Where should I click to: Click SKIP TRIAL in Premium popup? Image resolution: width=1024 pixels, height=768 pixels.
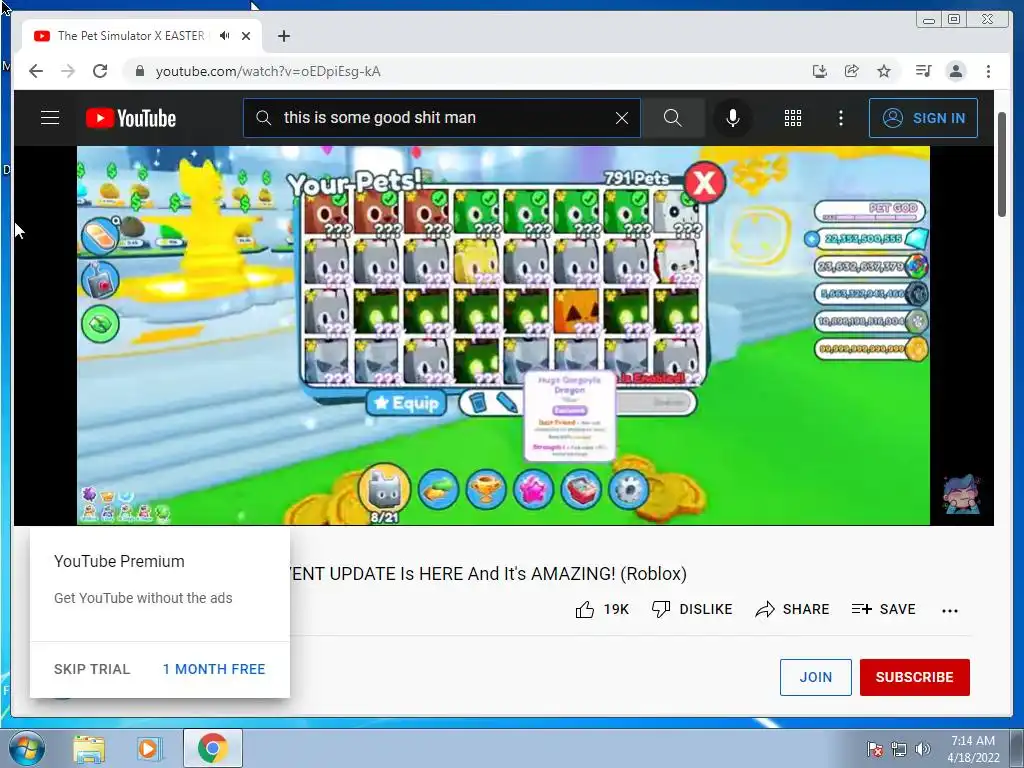pyautogui.click(x=92, y=669)
